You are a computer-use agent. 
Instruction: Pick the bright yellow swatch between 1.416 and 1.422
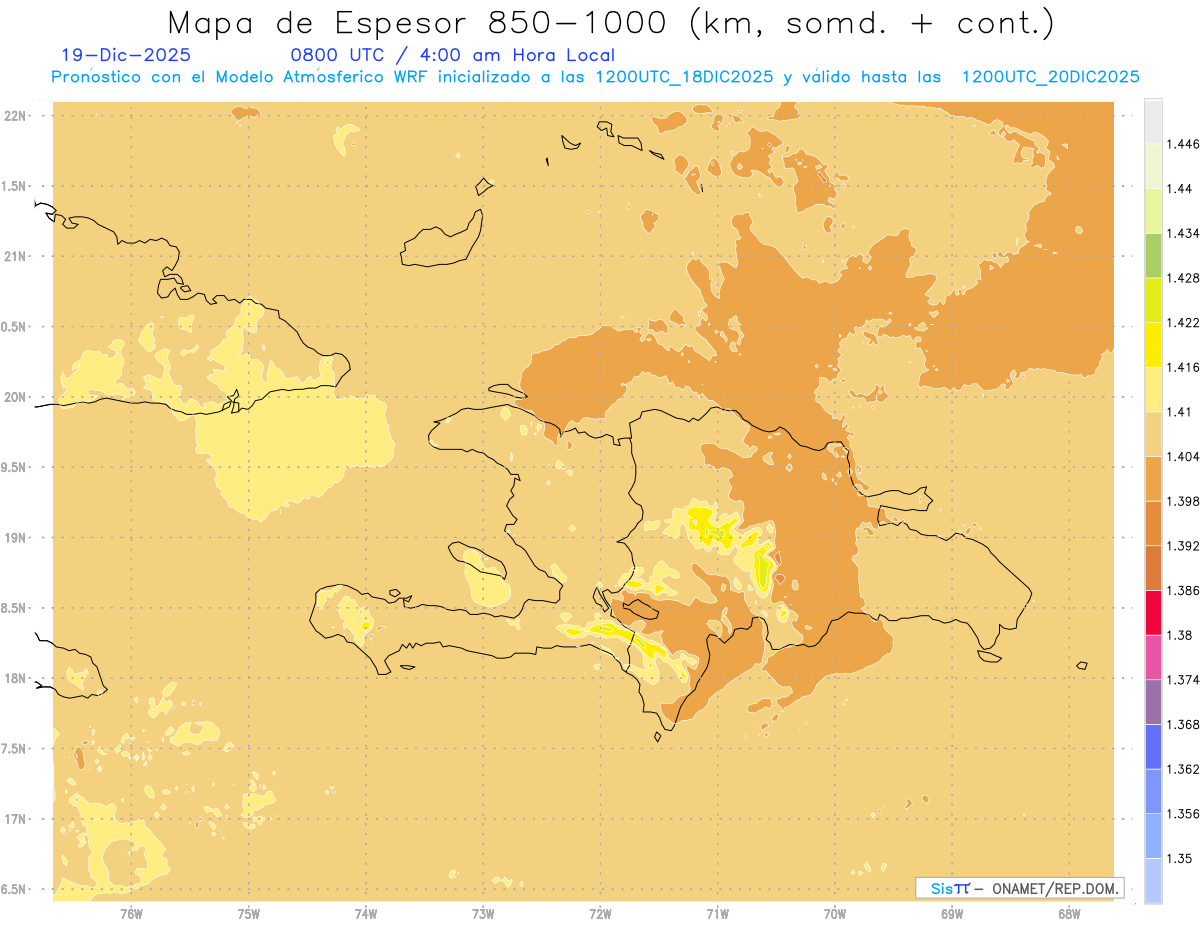[x=1153, y=345]
